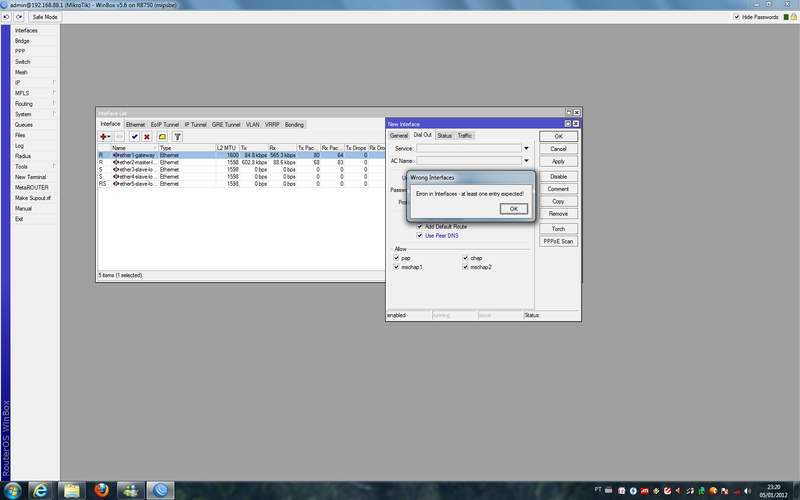Image resolution: width=800 pixels, height=500 pixels.
Task: Open the Traffic tab in New Interface
Action: click(465, 136)
